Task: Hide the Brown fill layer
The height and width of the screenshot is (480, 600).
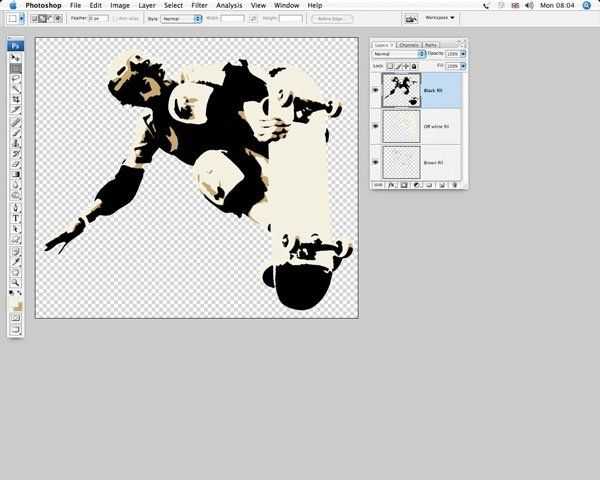Action: click(x=376, y=162)
